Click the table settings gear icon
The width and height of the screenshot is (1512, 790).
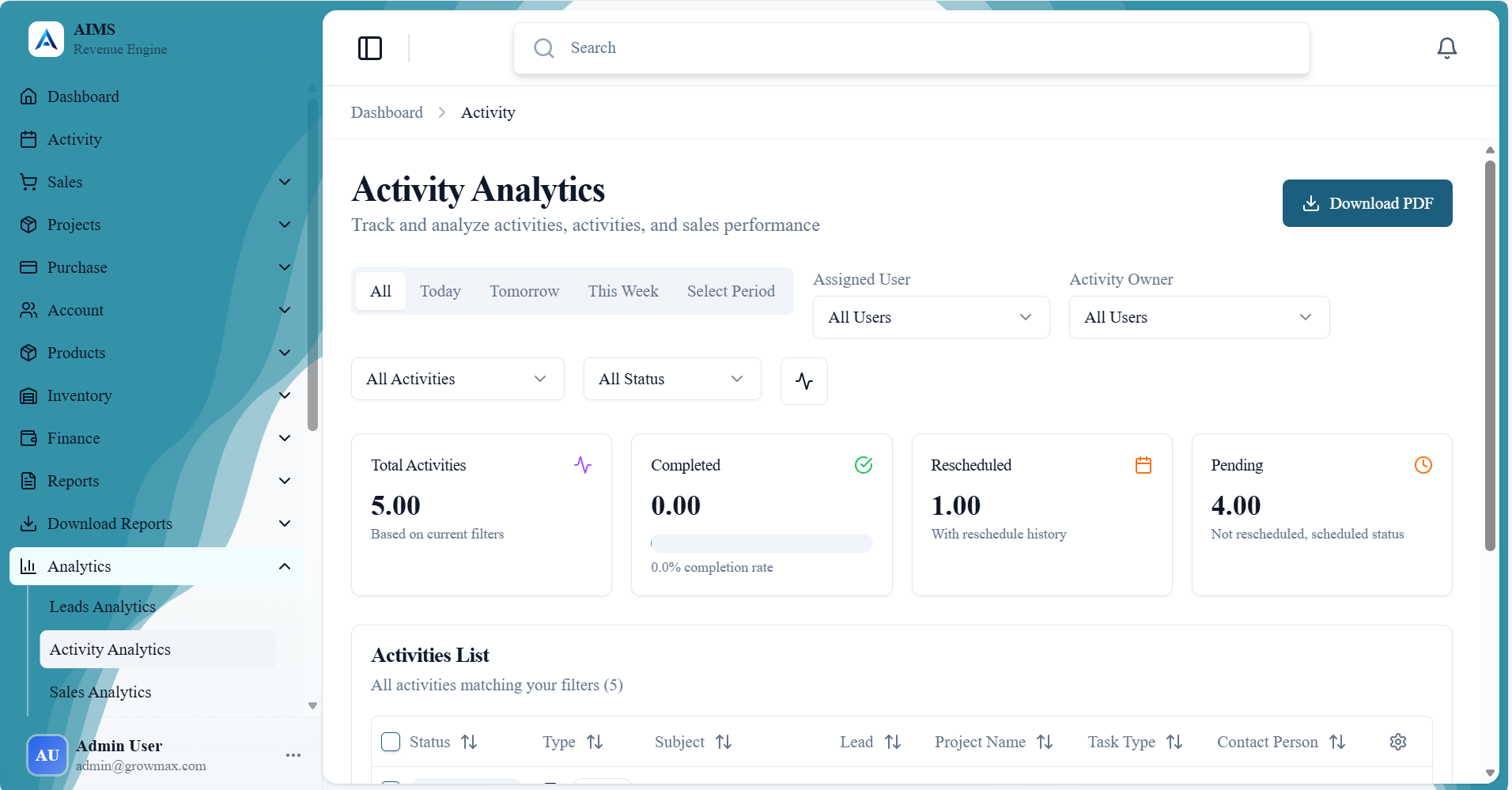[1398, 742]
